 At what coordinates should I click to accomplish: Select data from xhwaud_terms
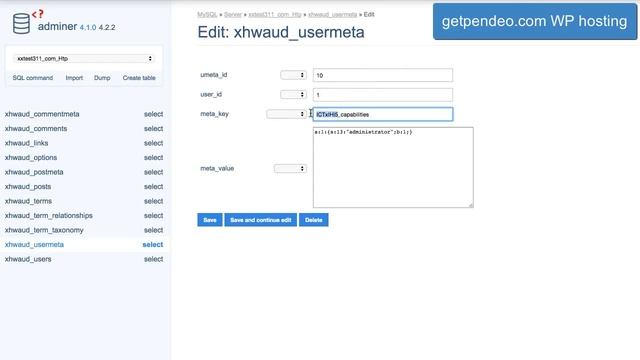point(153,201)
